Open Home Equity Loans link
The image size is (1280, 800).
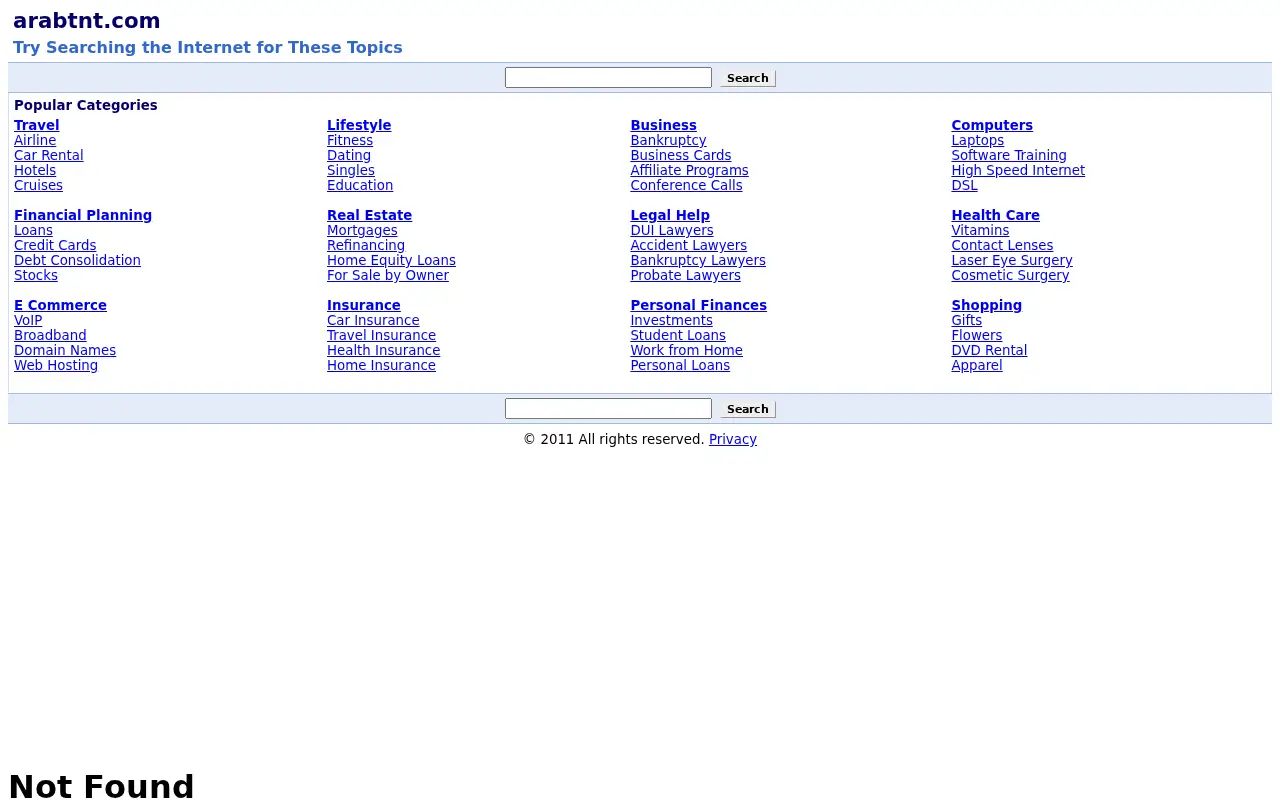pyautogui.click(x=391, y=260)
